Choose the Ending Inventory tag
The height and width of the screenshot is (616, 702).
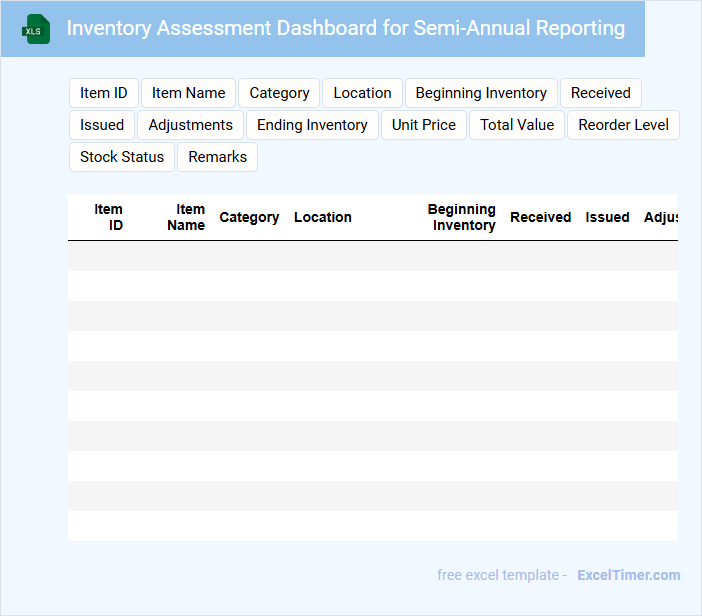[312, 125]
